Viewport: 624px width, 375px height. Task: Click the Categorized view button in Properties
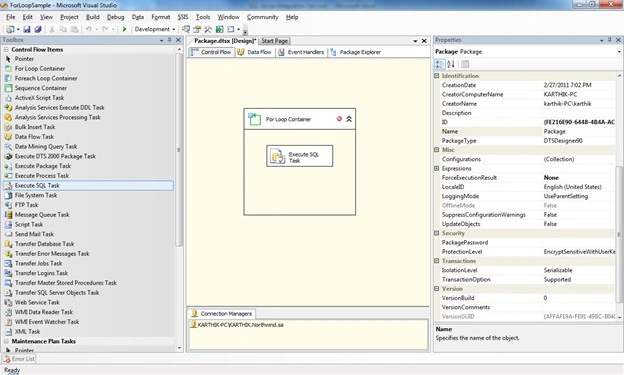coord(440,64)
